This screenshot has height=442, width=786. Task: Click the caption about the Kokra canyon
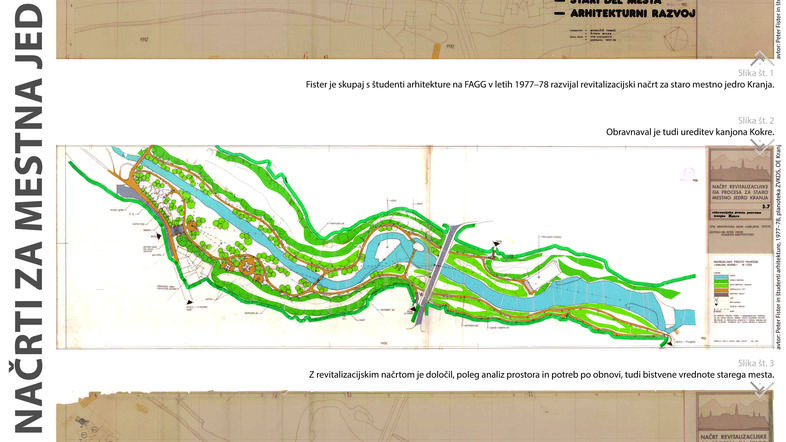click(x=690, y=132)
